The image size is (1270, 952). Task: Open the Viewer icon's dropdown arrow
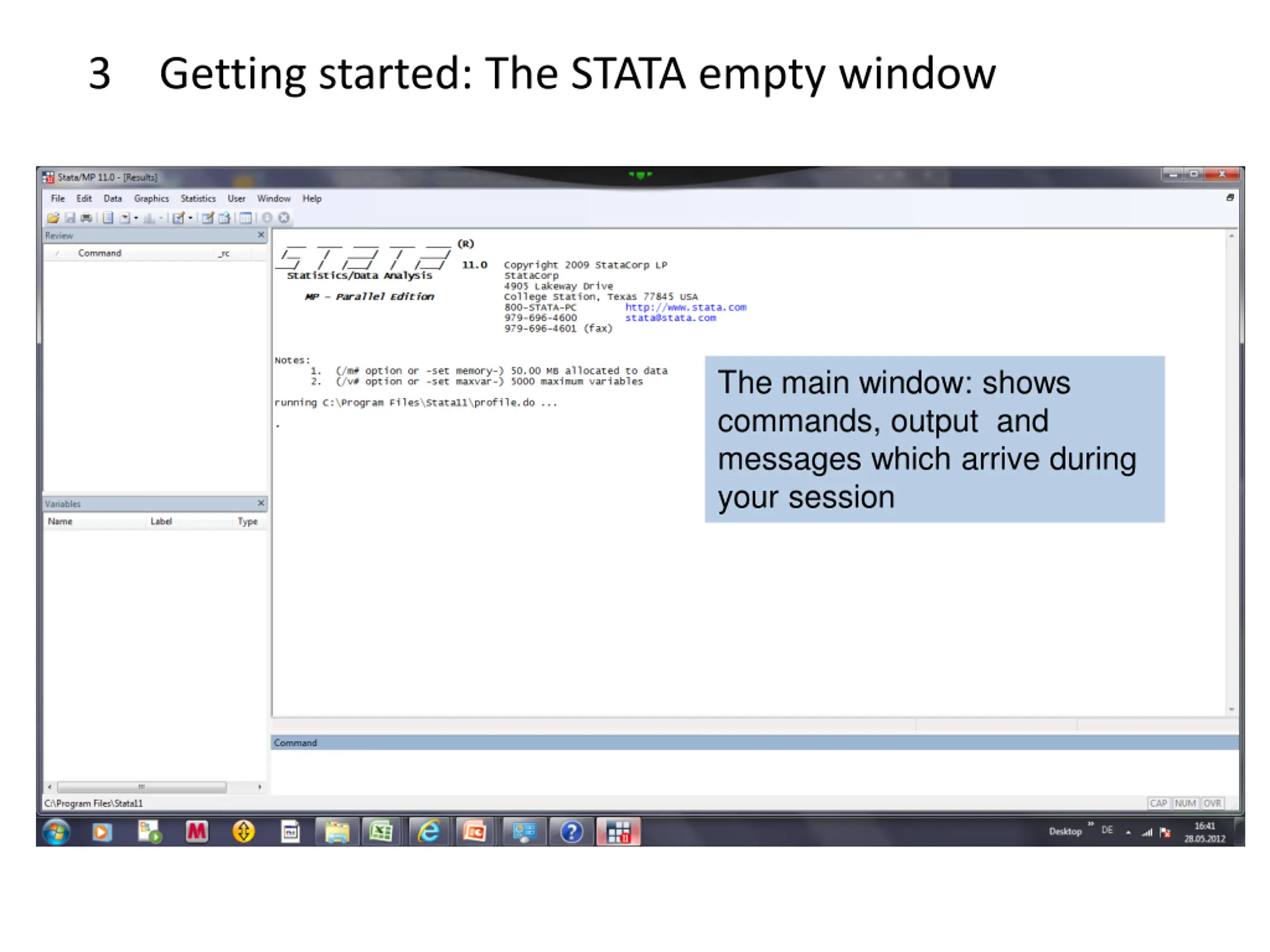(x=136, y=218)
